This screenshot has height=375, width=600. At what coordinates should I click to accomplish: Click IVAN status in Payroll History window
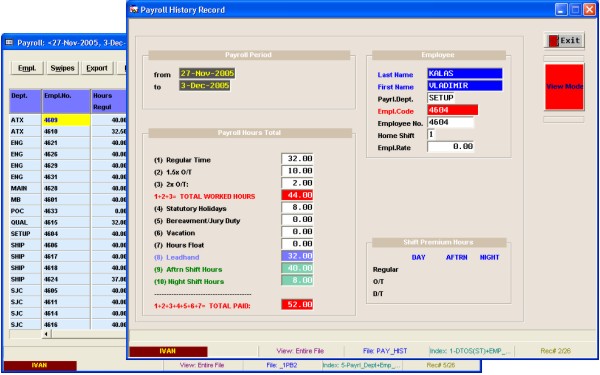[168, 351]
